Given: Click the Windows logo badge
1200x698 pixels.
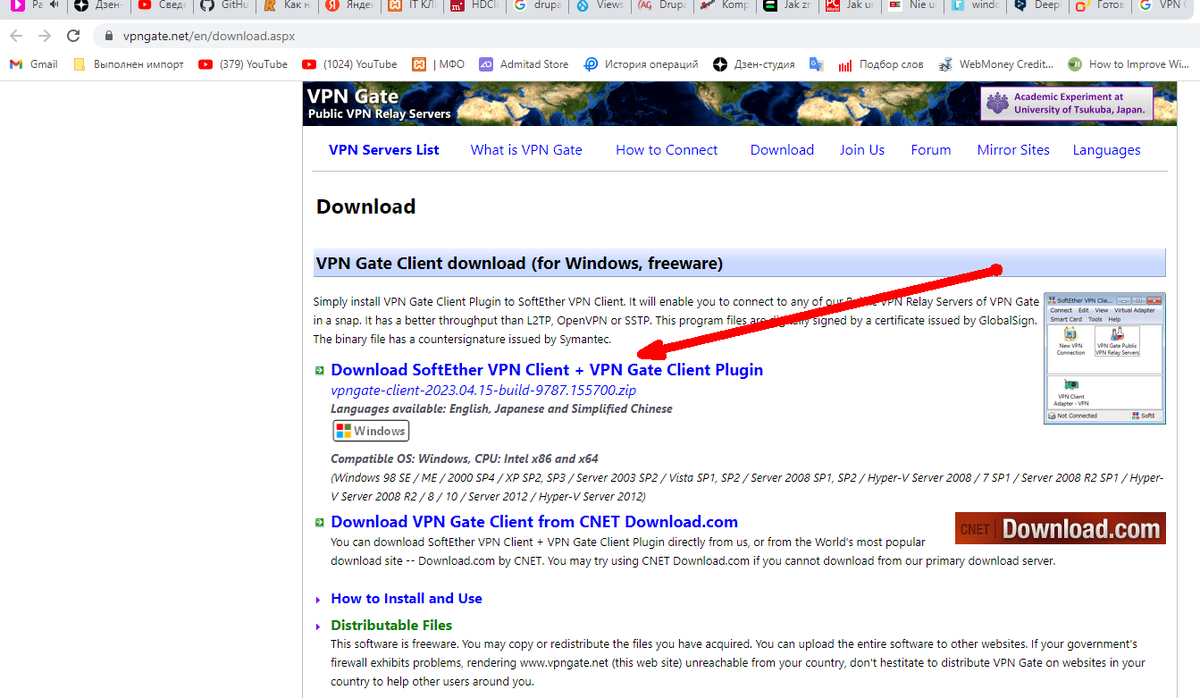Looking at the screenshot, I should (x=371, y=431).
